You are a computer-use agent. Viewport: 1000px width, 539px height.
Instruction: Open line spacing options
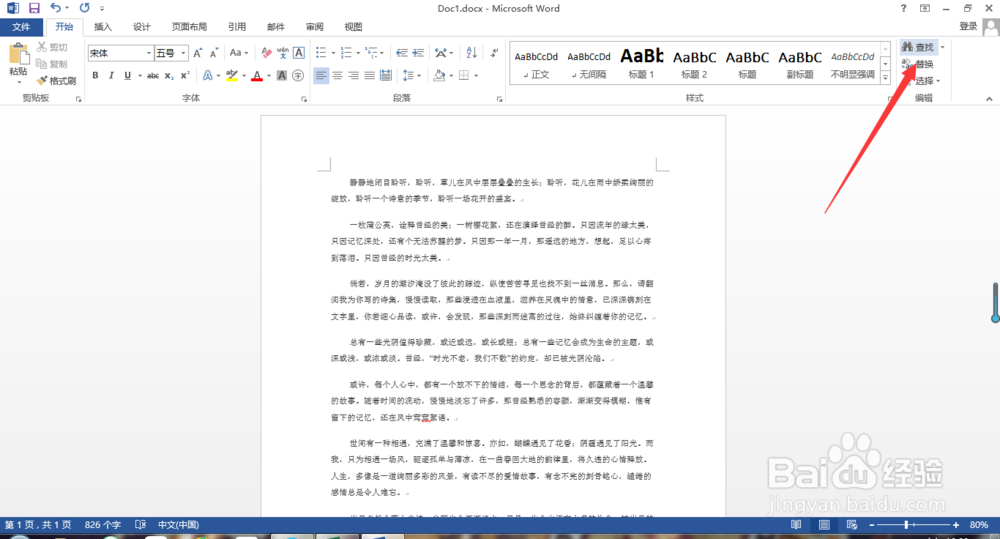(x=412, y=75)
